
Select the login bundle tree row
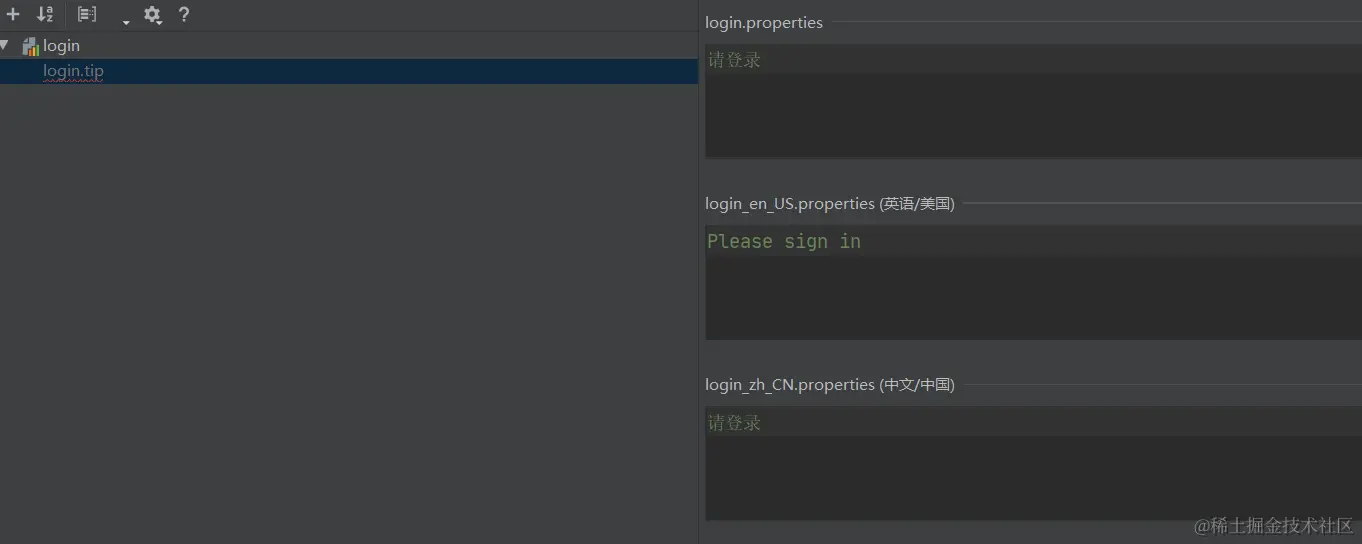349,46
